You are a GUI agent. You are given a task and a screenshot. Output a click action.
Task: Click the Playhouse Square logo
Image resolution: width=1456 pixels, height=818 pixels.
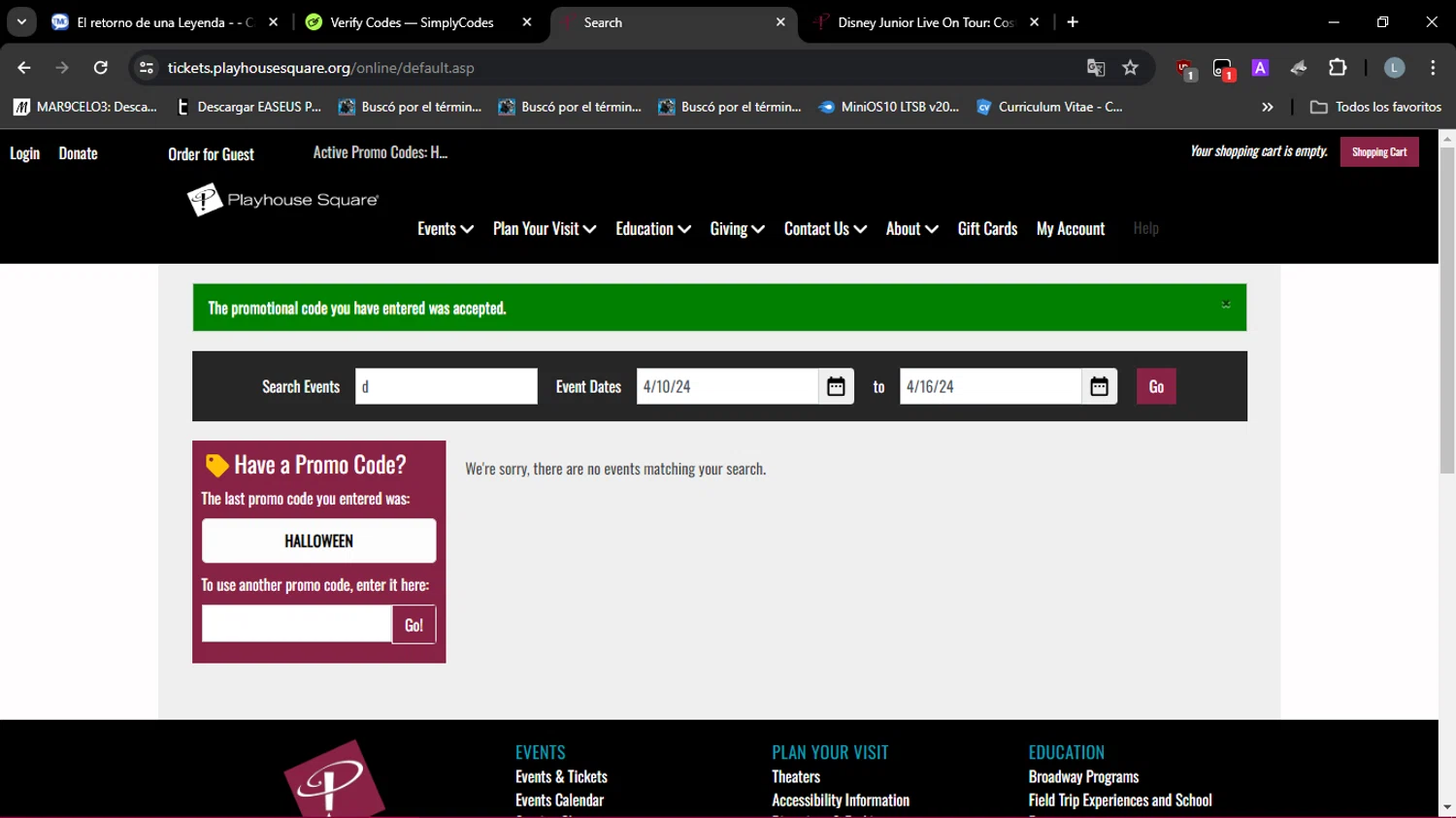(282, 199)
